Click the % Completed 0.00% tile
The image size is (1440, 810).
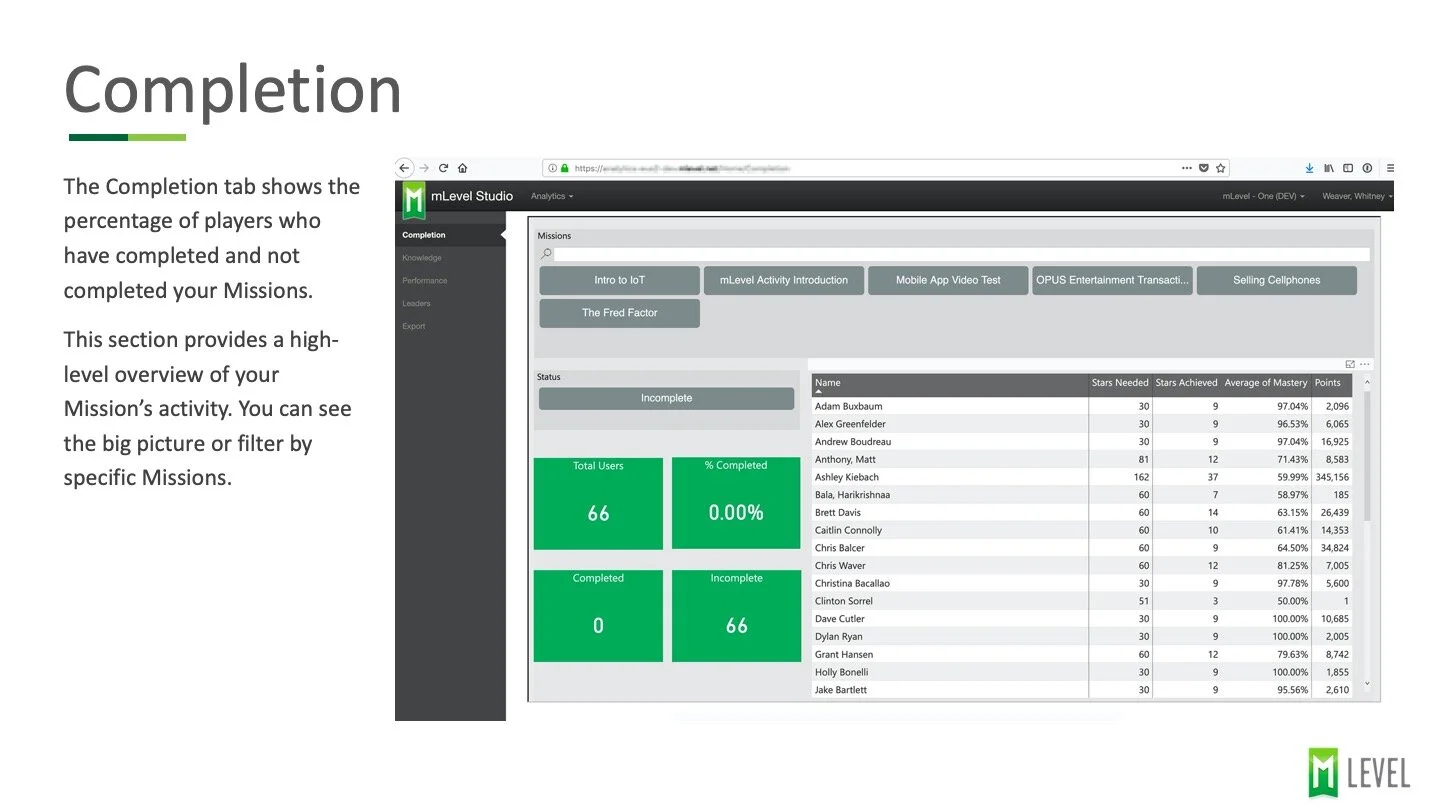pos(736,504)
